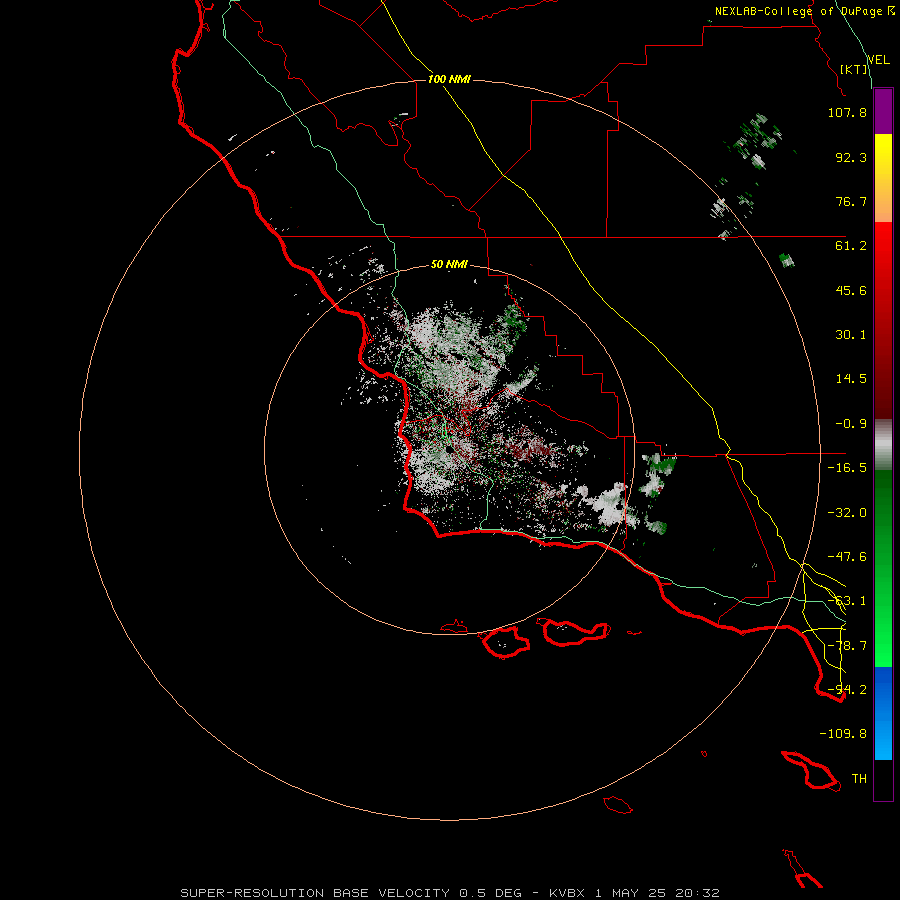Screen dimensions: 900x900
Task: Pick the gray near-zero segment of the color bar
Action: (883, 445)
